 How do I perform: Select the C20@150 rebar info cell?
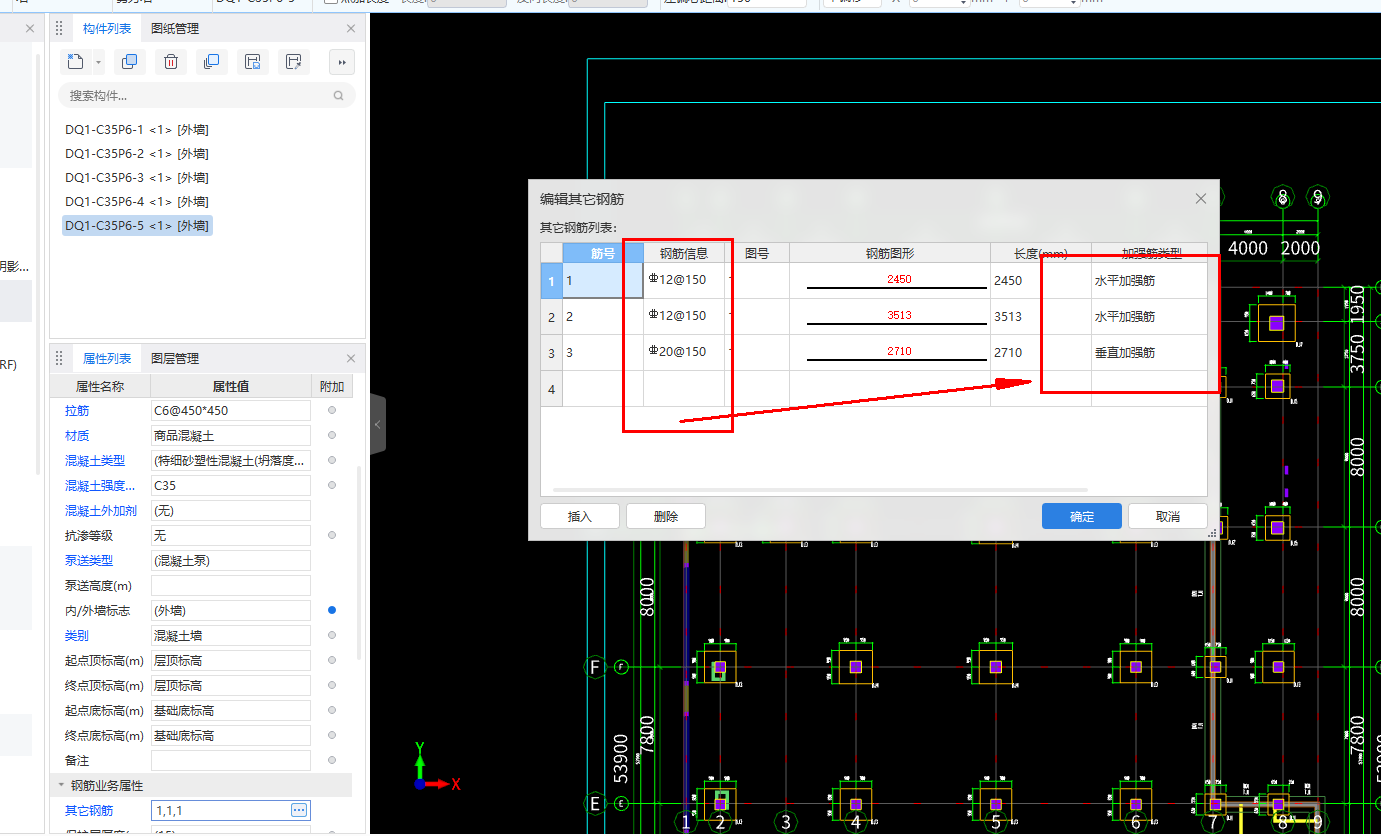click(x=684, y=352)
